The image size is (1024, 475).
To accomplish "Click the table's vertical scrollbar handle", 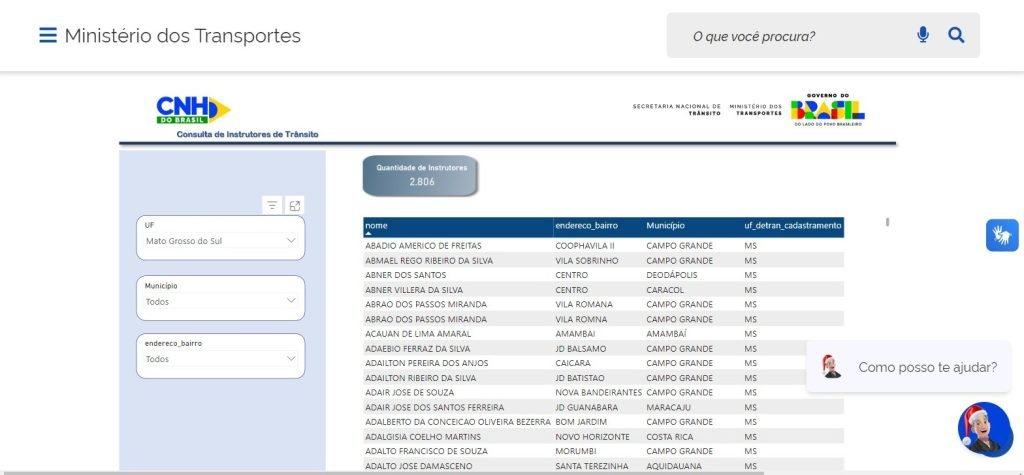I will click(x=887, y=222).
